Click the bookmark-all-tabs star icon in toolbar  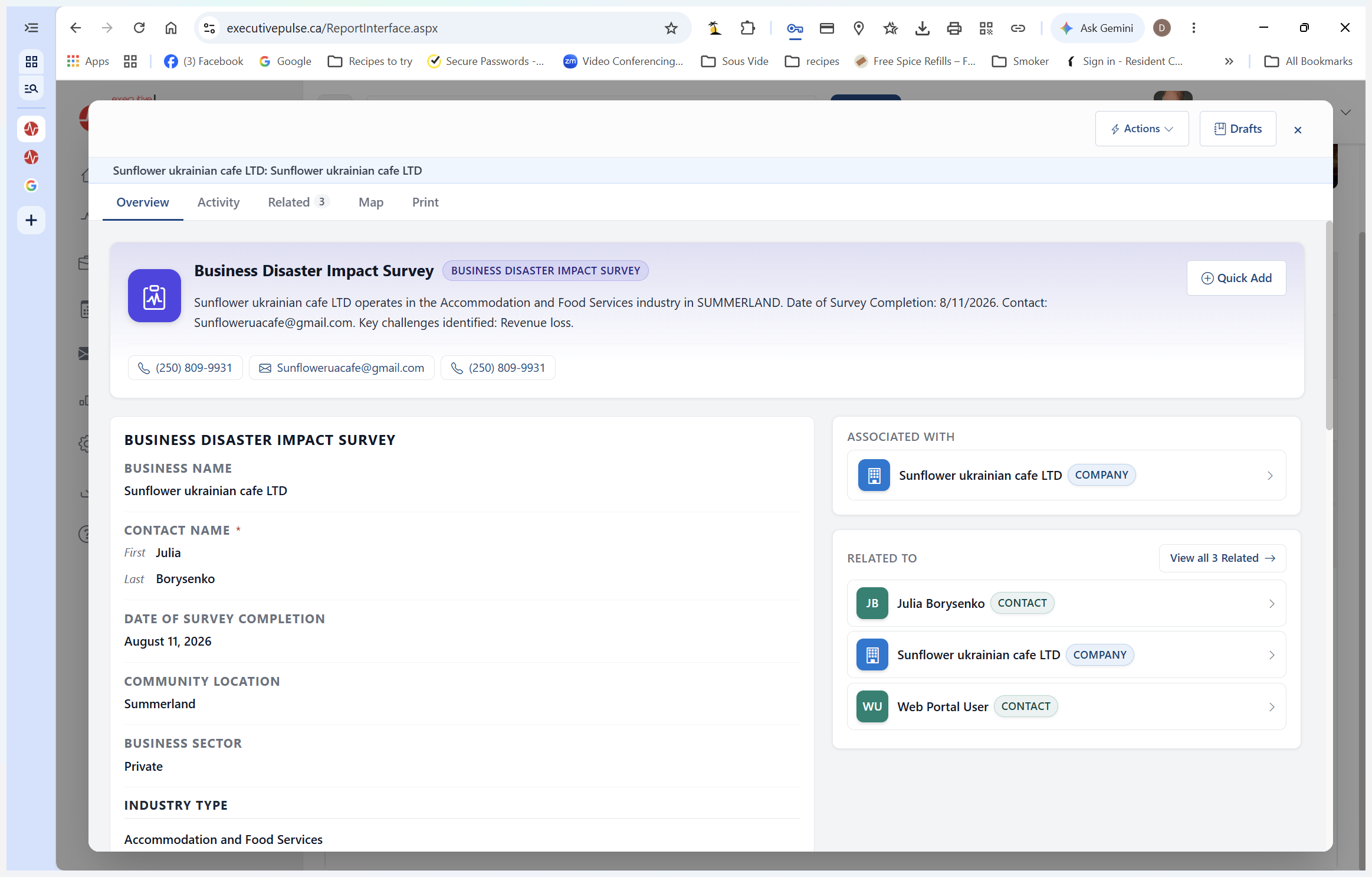pos(891,28)
